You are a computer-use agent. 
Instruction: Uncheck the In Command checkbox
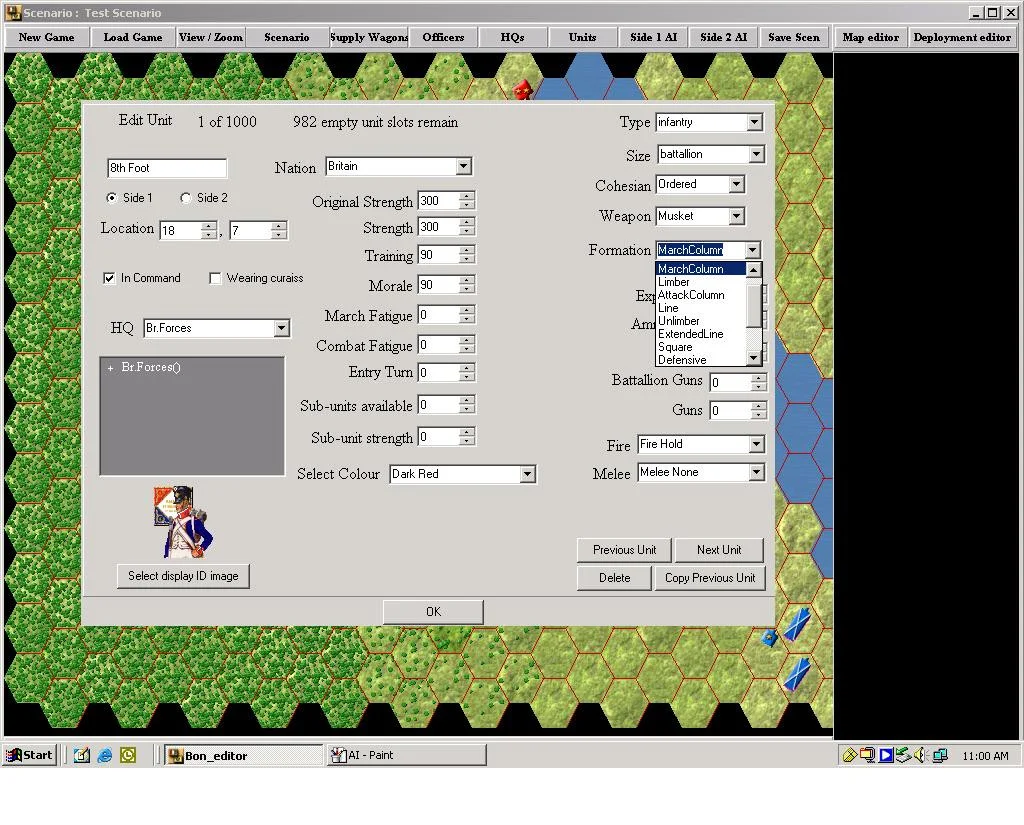pyautogui.click(x=109, y=278)
